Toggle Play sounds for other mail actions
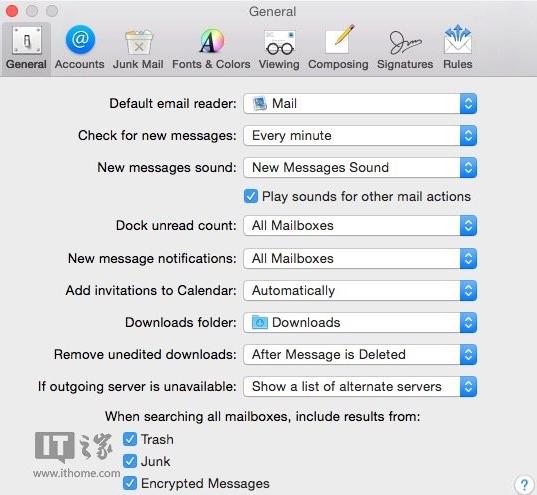 pos(251,196)
